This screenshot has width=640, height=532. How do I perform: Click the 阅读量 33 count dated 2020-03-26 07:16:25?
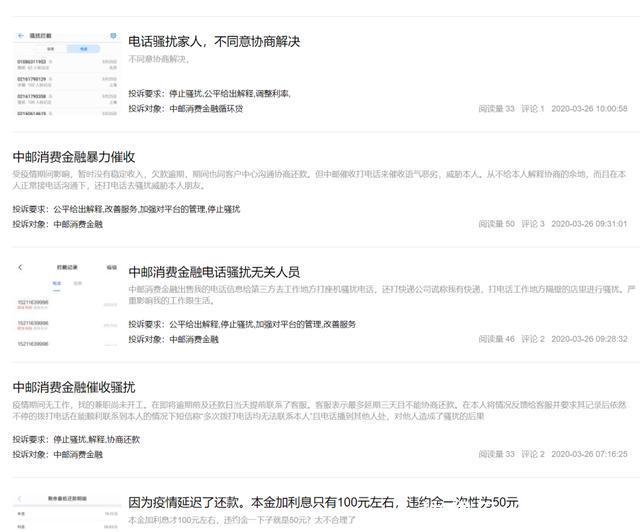point(496,454)
